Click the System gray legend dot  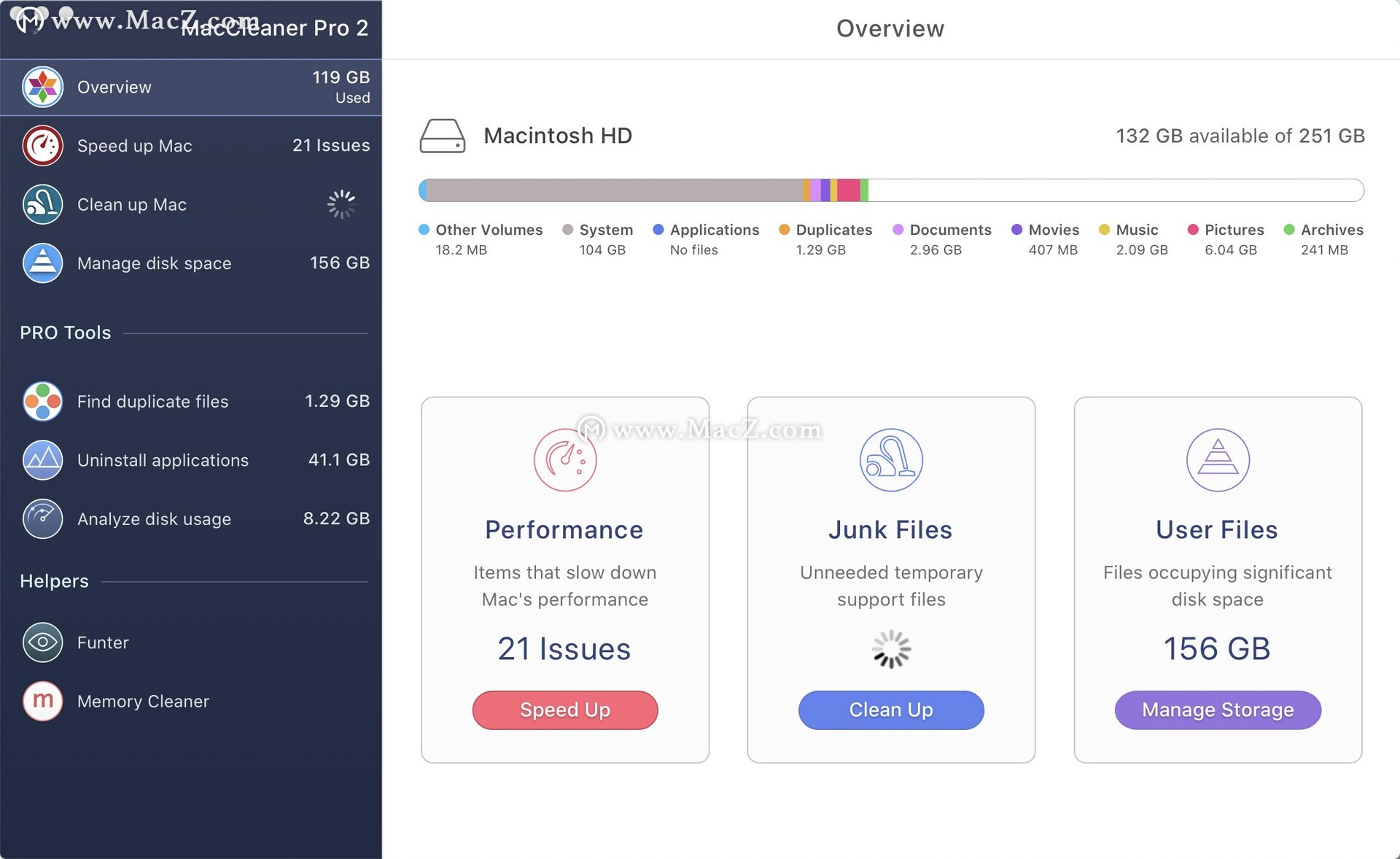[x=567, y=229]
